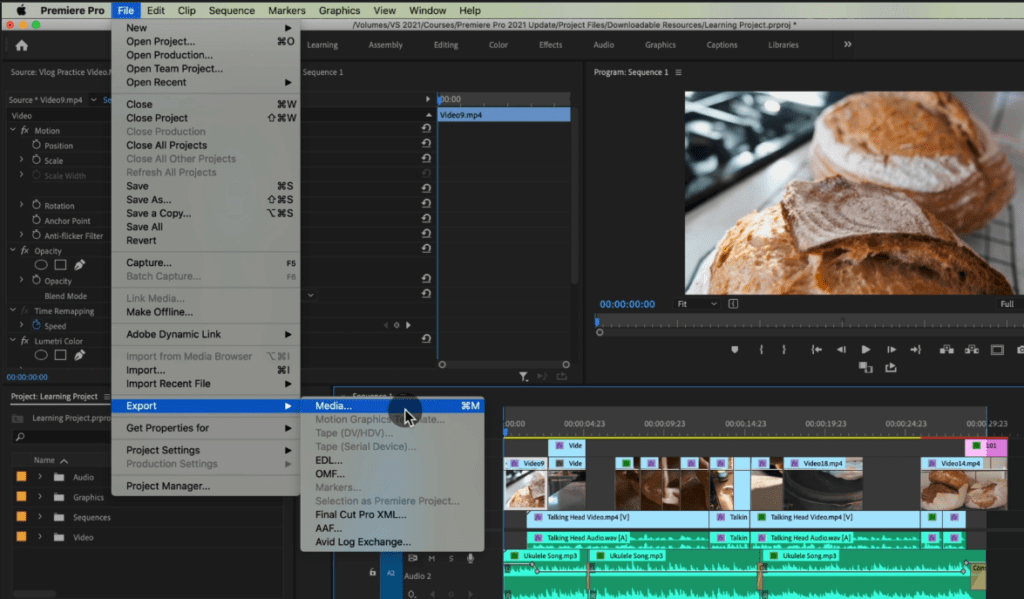Play the Program monitor sequence

pos(865,350)
